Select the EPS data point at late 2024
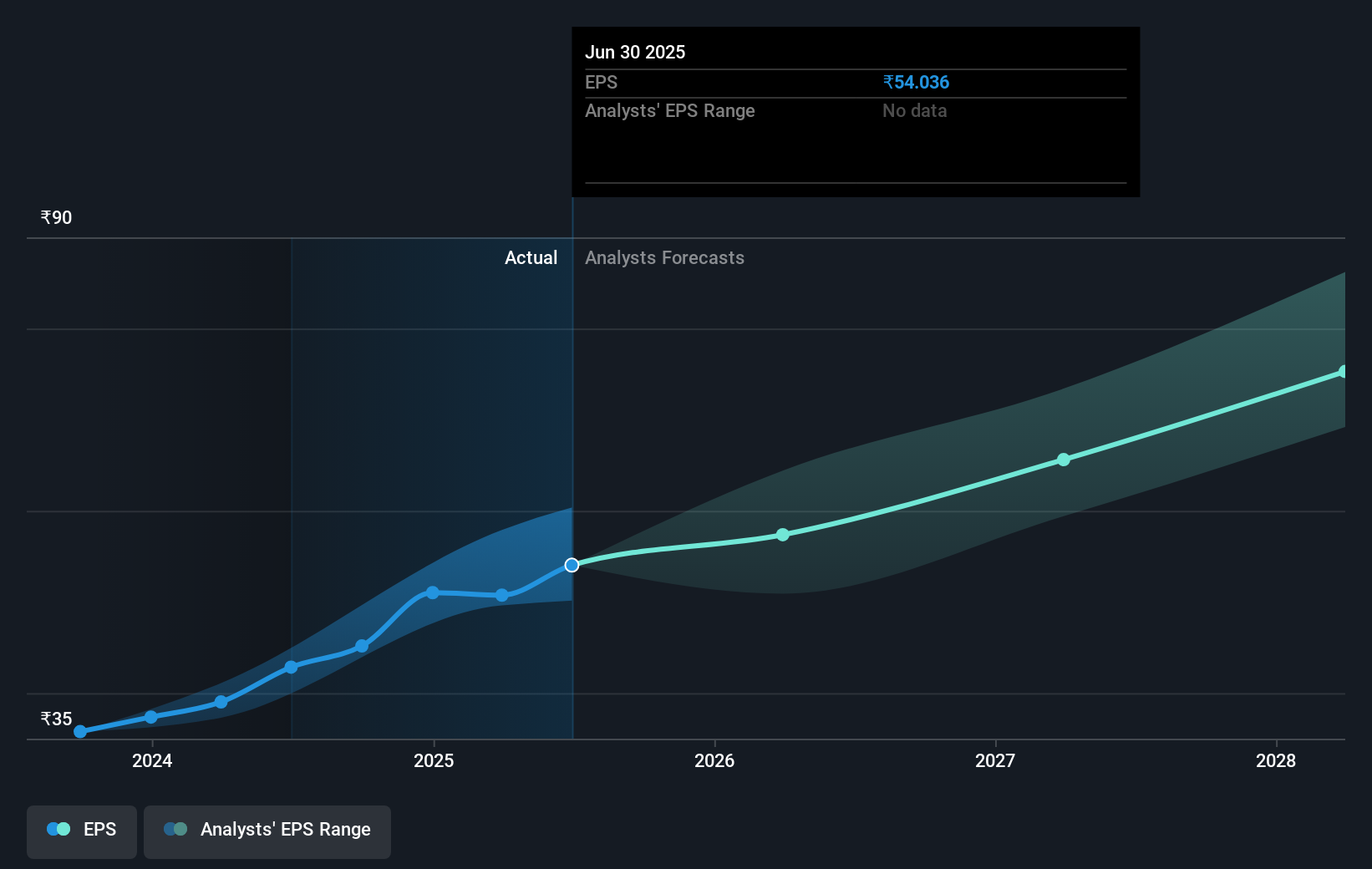 pyautogui.click(x=362, y=646)
